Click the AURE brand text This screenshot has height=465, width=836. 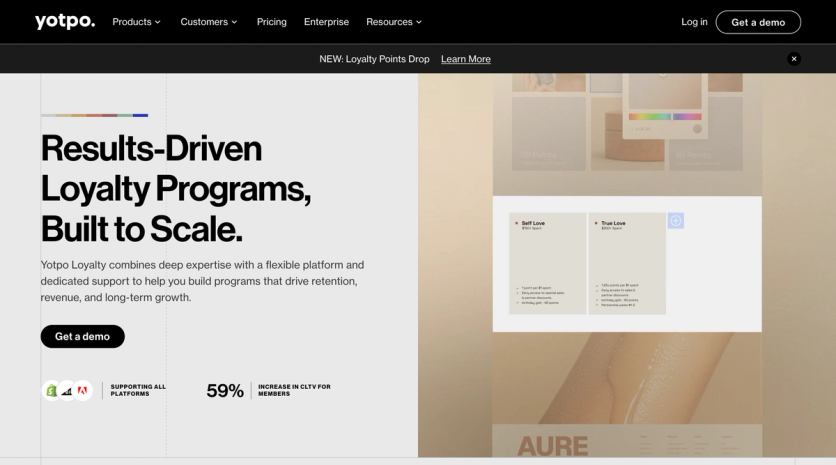(552, 446)
